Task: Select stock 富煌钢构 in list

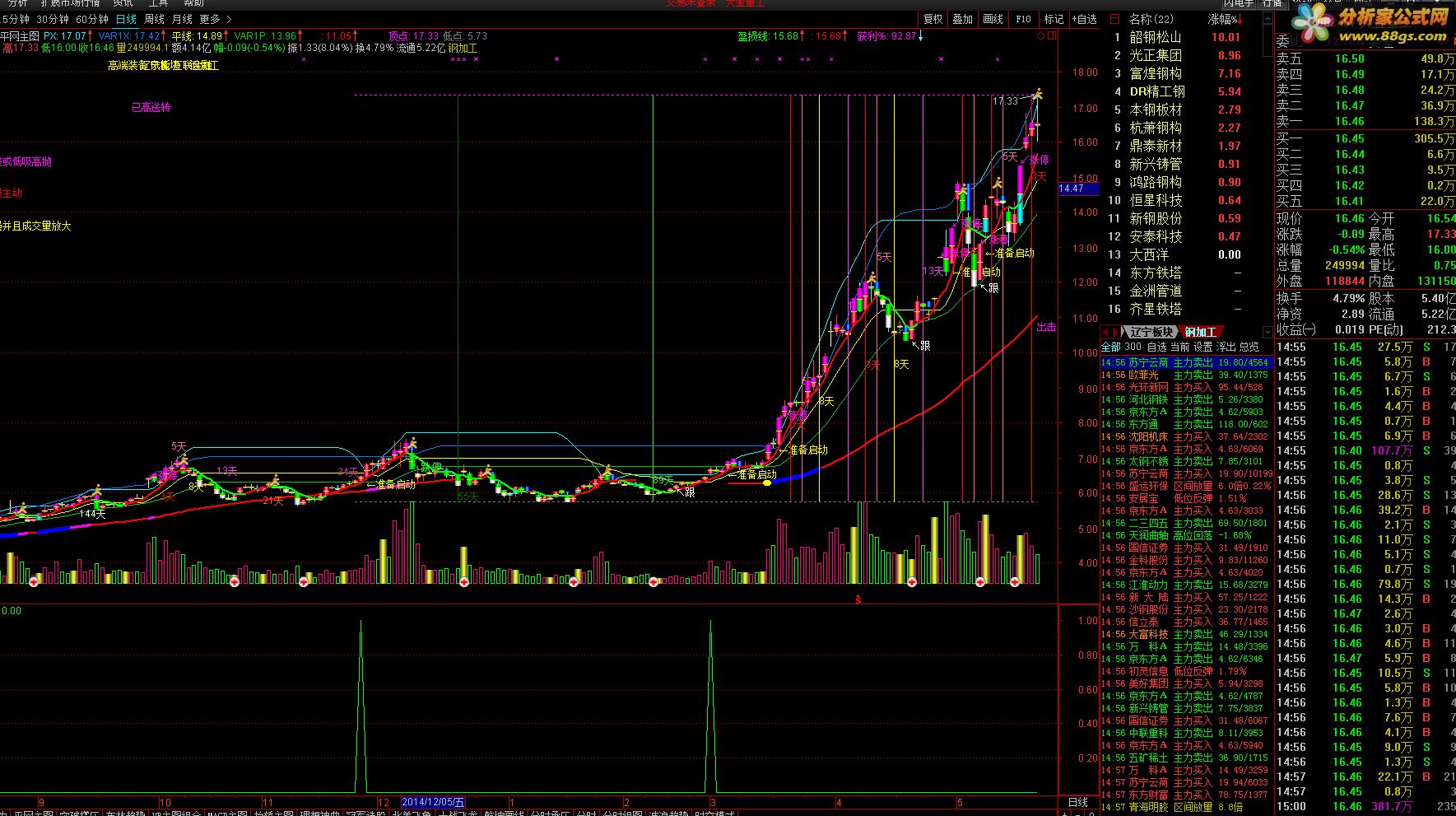Action: pos(1155,73)
